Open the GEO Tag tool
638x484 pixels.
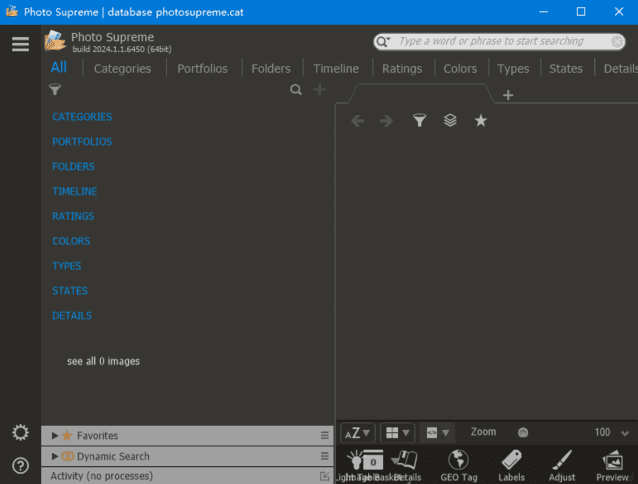[x=459, y=465]
